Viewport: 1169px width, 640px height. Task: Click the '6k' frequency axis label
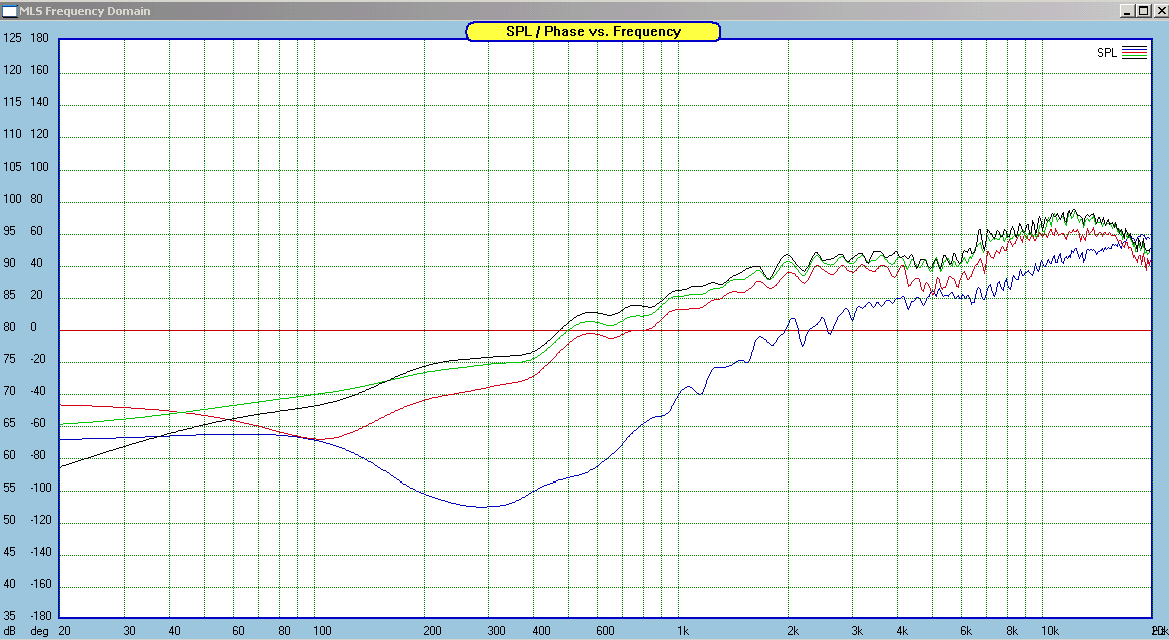[x=967, y=631]
